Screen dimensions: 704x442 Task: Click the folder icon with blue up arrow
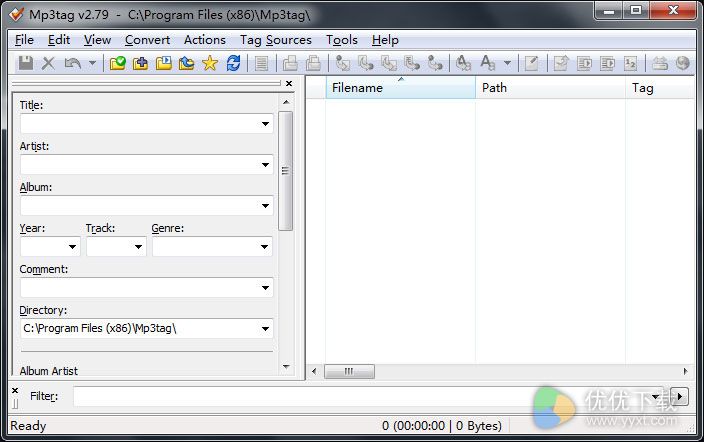tap(186, 63)
